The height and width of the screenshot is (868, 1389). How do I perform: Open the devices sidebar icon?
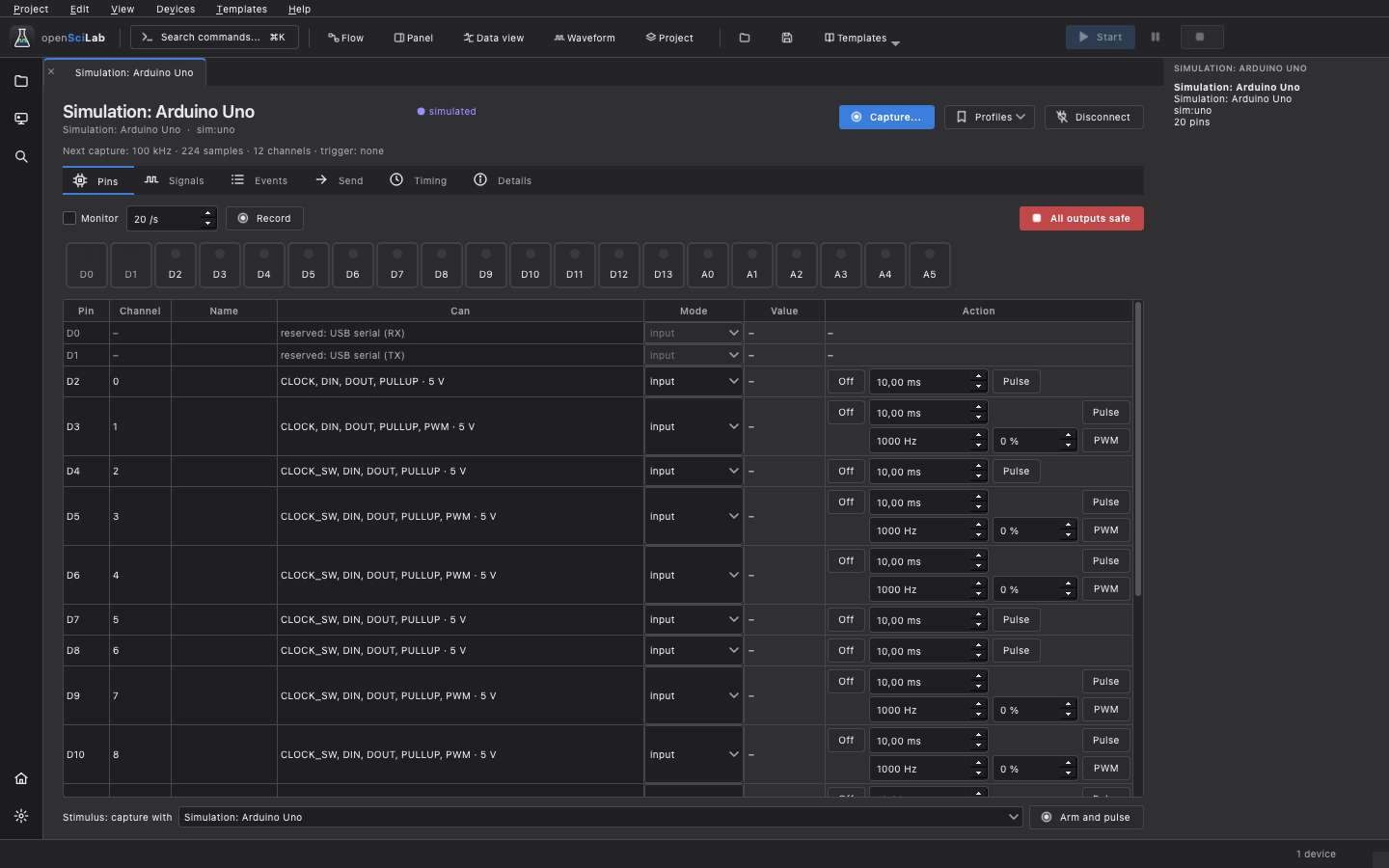coord(21,119)
